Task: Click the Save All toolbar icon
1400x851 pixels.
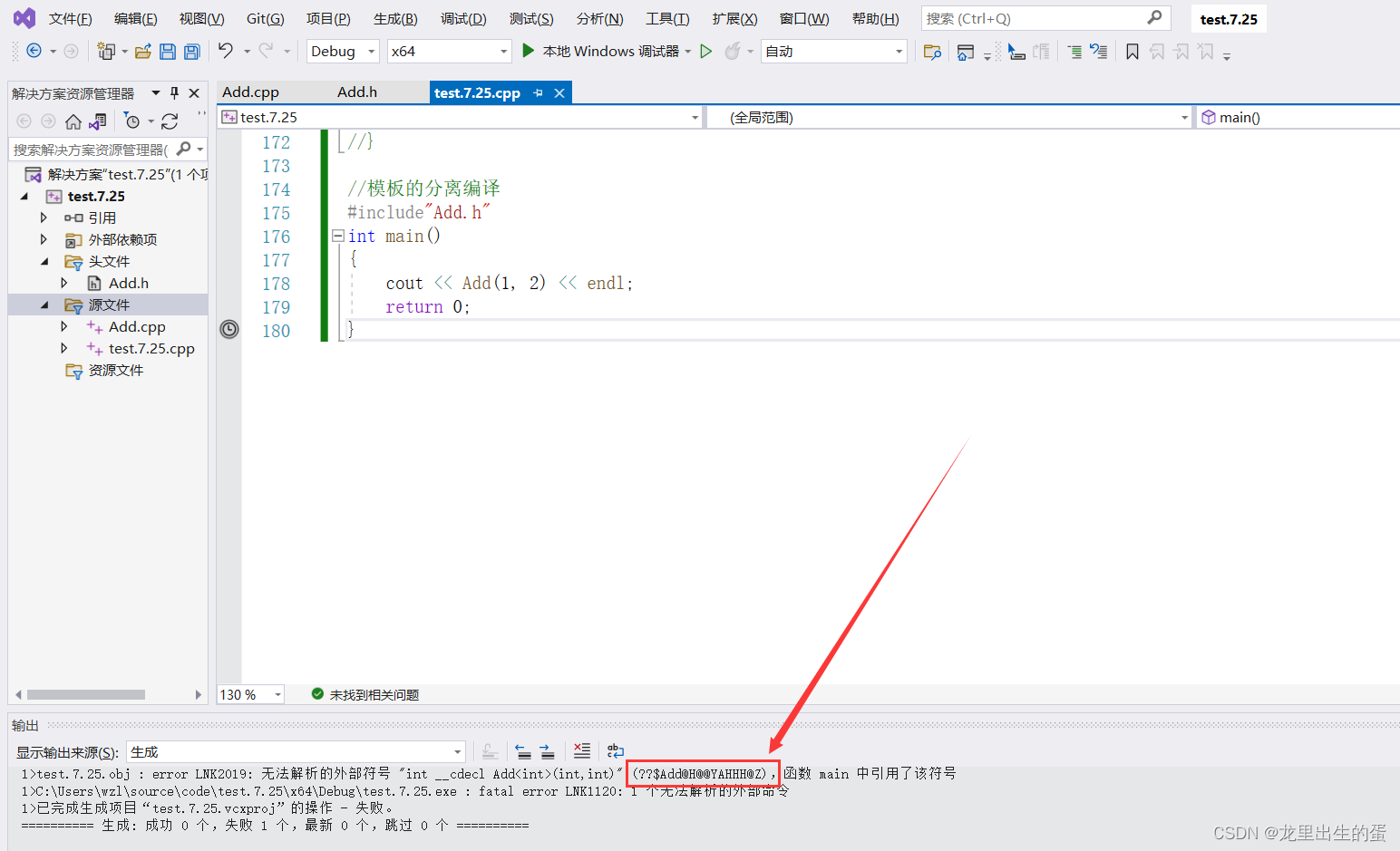Action: click(192, 52)
